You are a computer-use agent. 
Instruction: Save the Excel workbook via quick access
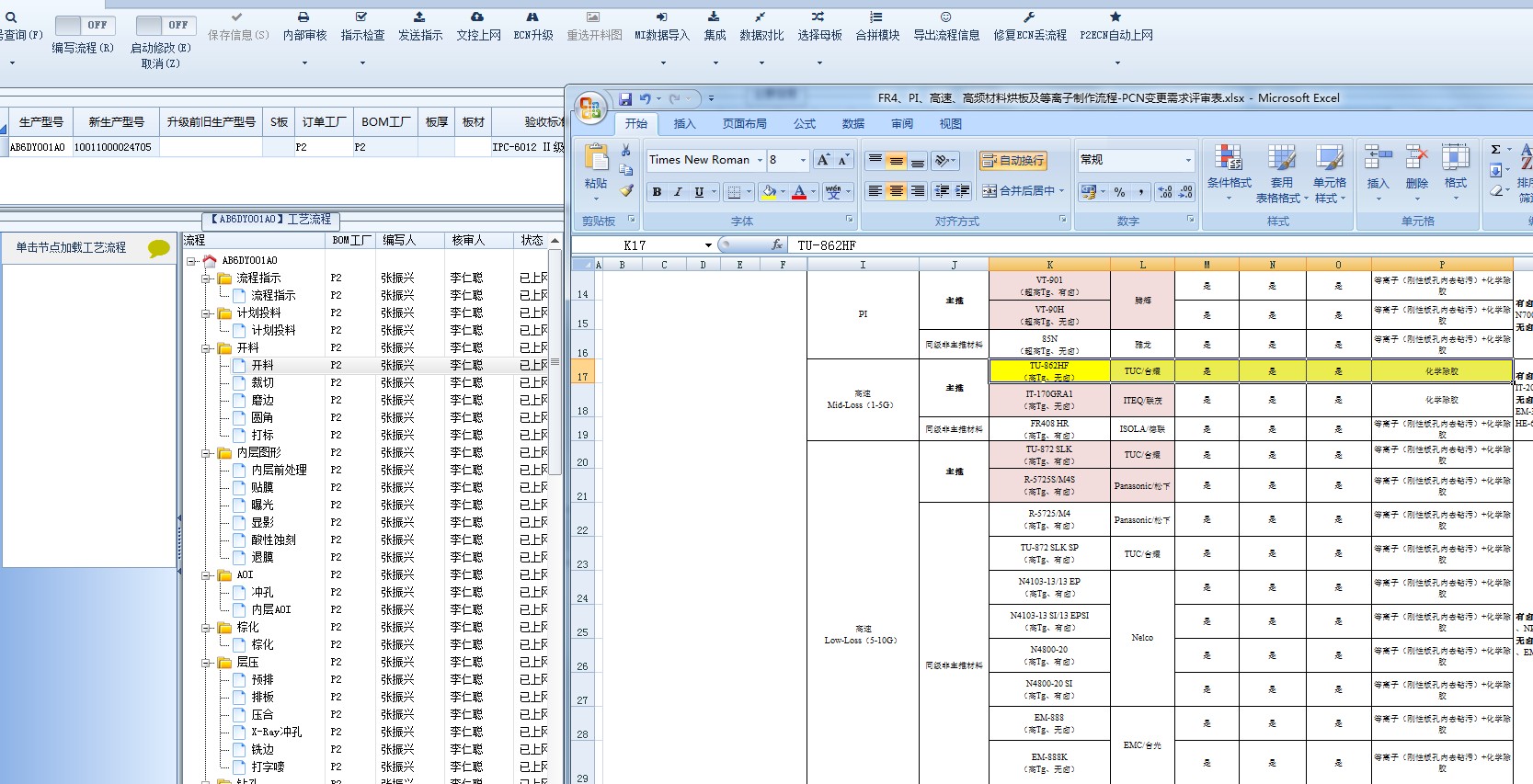coord(625,98)
